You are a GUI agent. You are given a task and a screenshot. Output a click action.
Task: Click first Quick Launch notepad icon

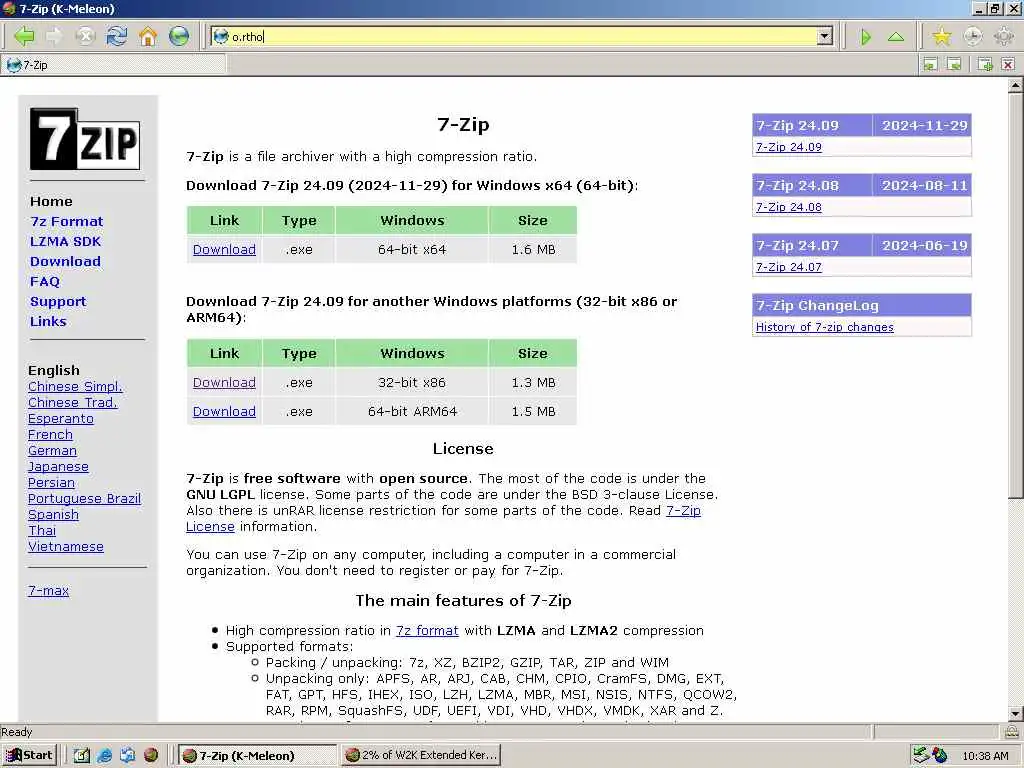click(x=81, y=756)
